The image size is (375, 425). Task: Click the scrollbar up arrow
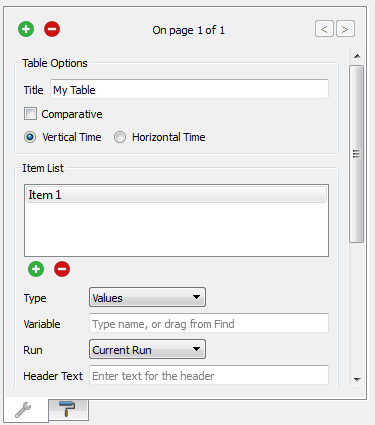pos(357,56)
